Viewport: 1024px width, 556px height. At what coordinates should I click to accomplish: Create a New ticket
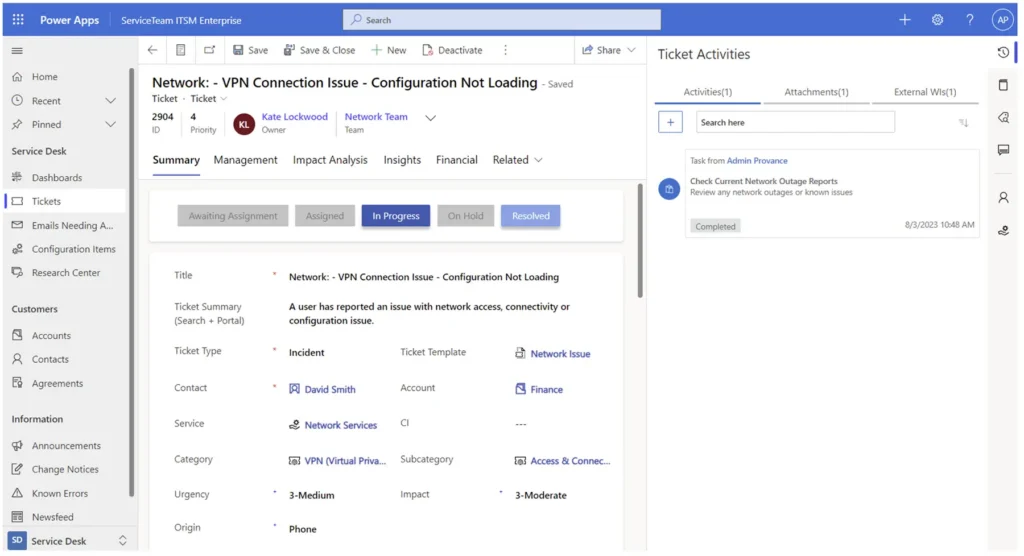(x=389, y=50)
